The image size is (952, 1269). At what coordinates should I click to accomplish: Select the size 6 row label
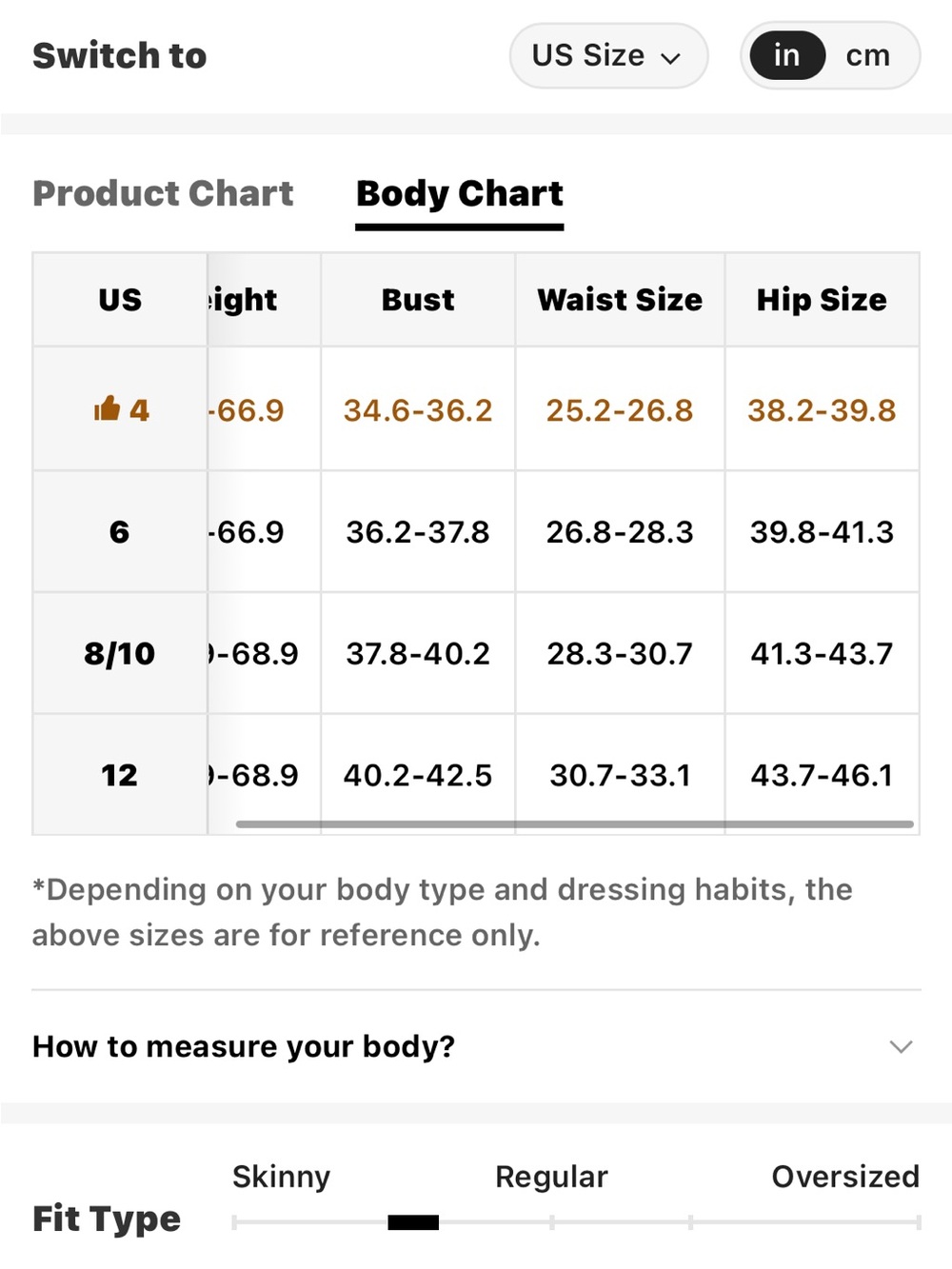pos(120,531)
